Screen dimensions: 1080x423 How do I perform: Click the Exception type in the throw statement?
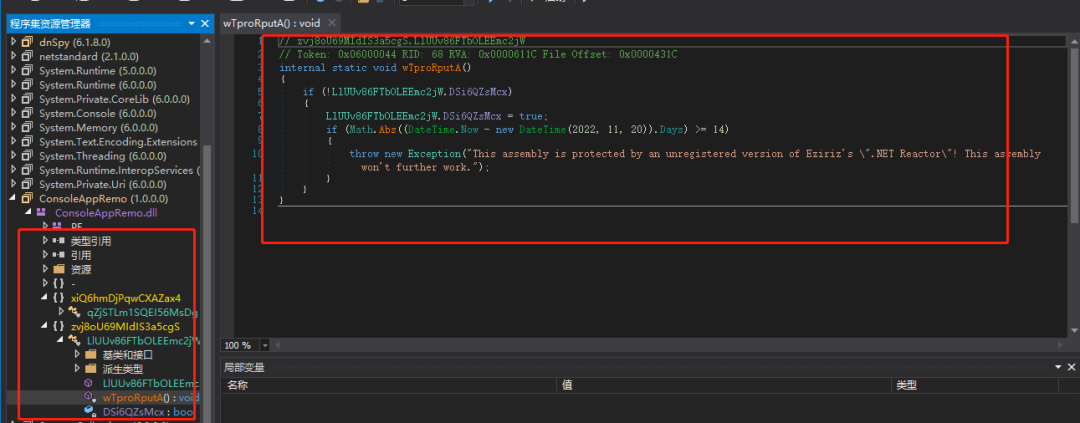(x=433, y=154)
